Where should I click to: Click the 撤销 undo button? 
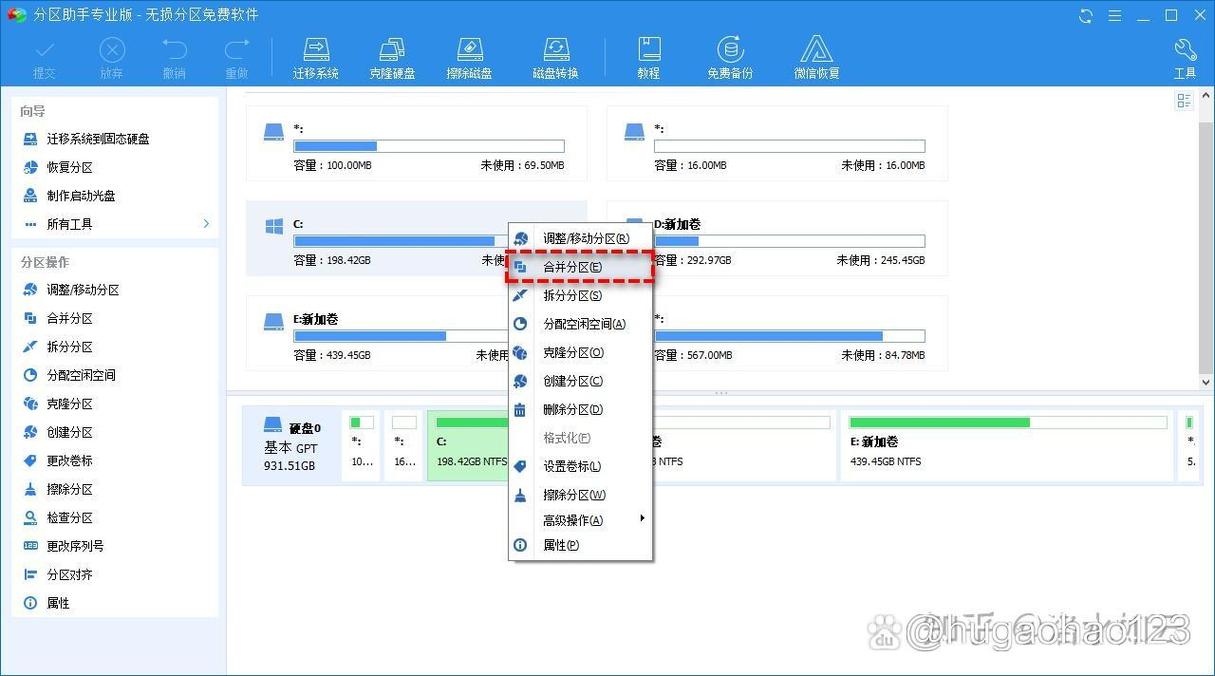pos(174,55)
